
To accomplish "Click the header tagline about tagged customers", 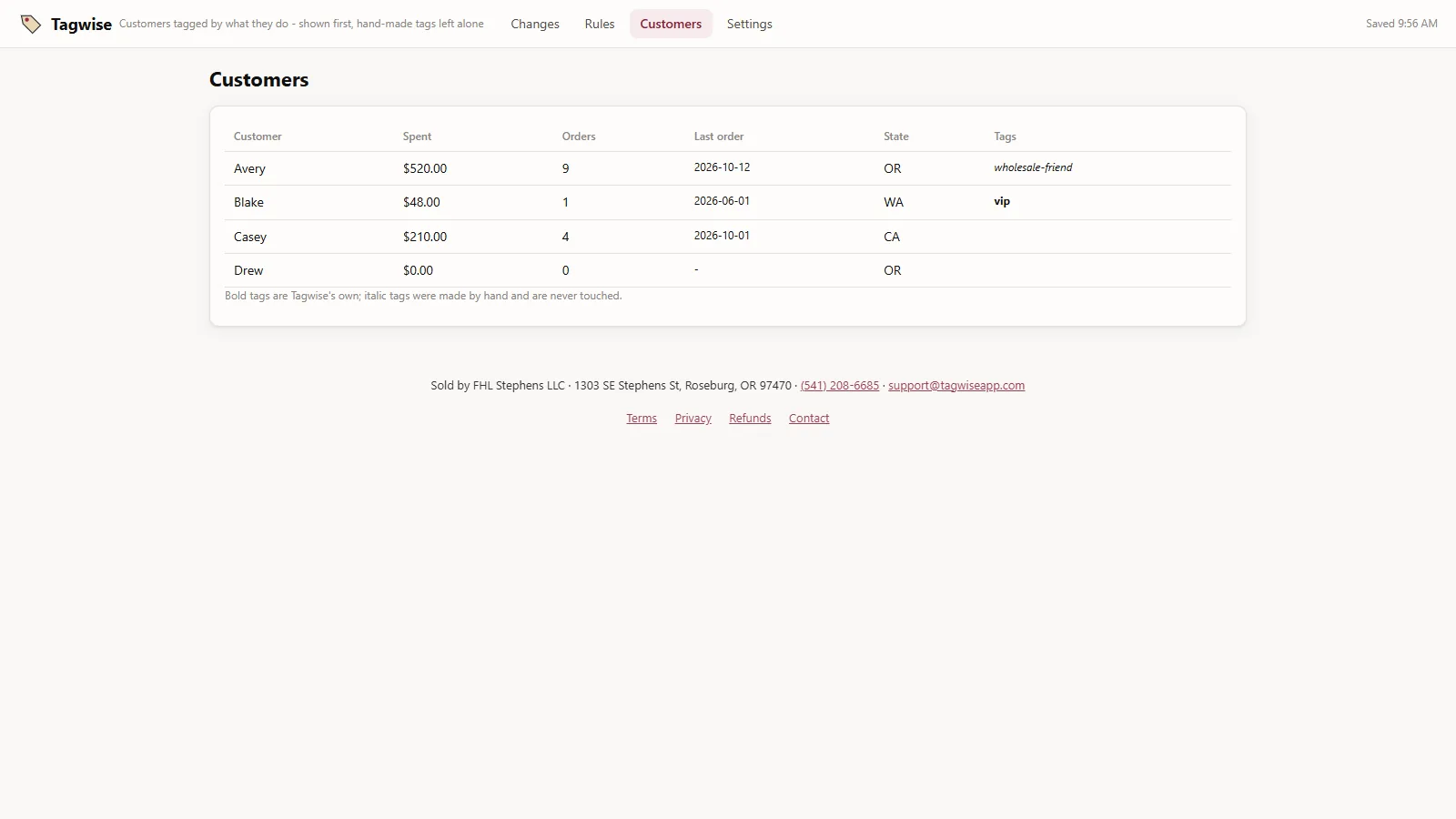I will [301, 24].
